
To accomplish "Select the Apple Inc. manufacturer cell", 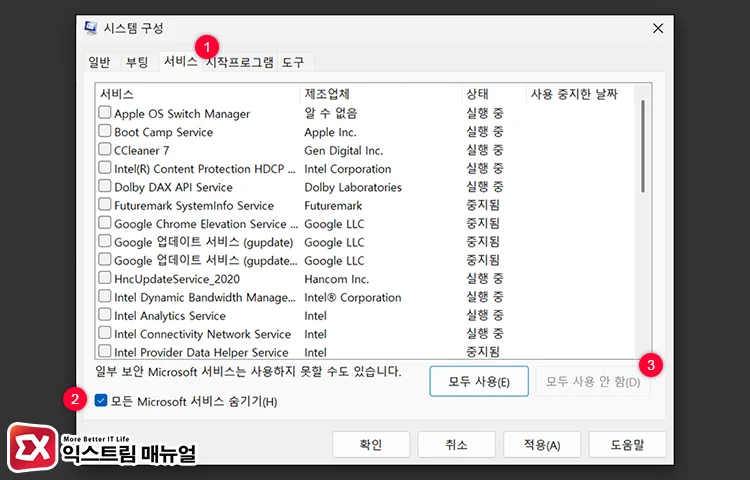I will coord(330,132).
